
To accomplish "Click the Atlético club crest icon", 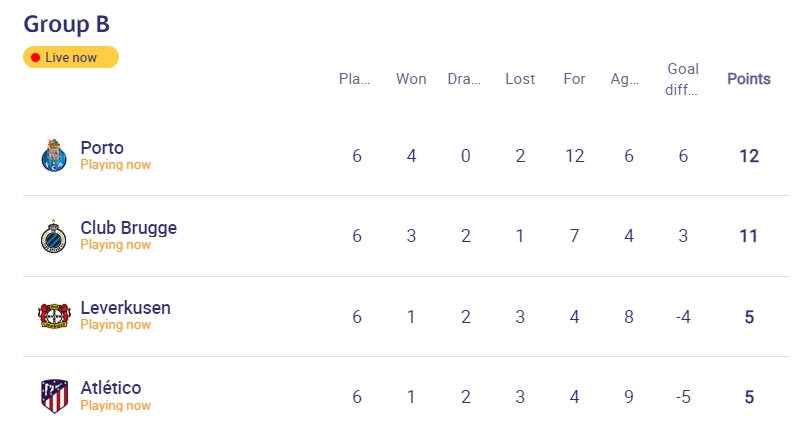I will click(x=55, y=396).
